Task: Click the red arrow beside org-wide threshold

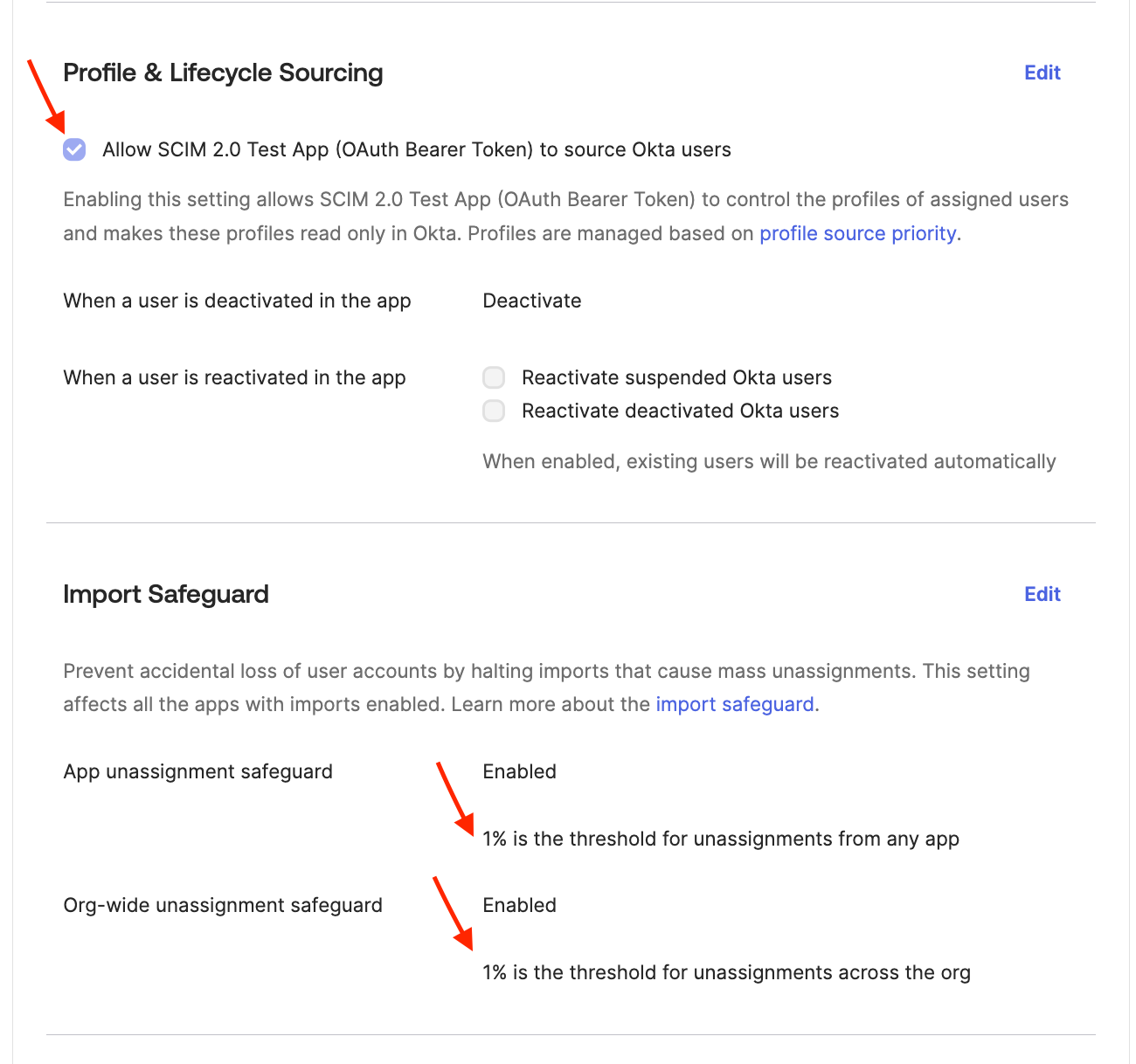Action: [454, 913]
